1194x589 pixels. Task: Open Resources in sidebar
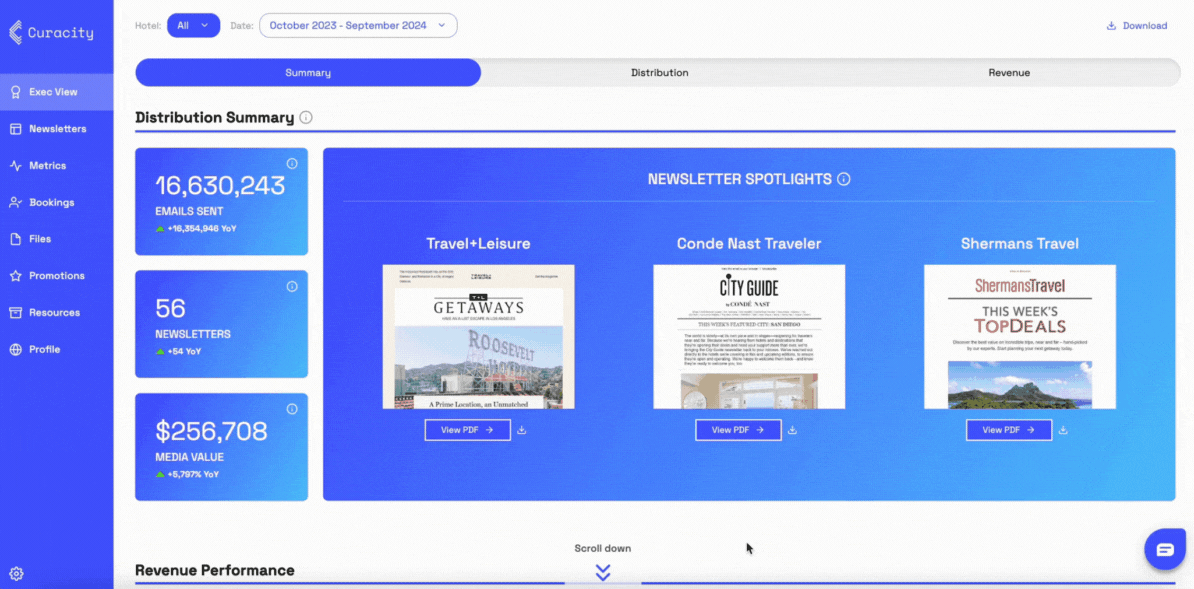(x=56, y=312)
